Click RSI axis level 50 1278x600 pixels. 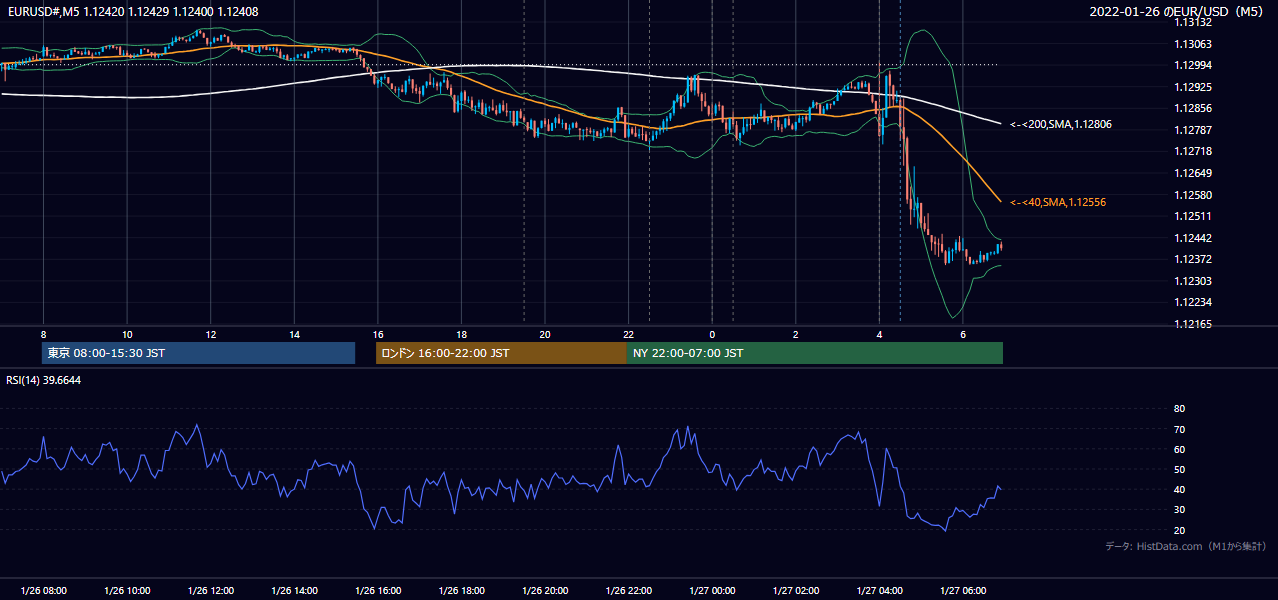pyautogui.click(x=1180, y=469)
